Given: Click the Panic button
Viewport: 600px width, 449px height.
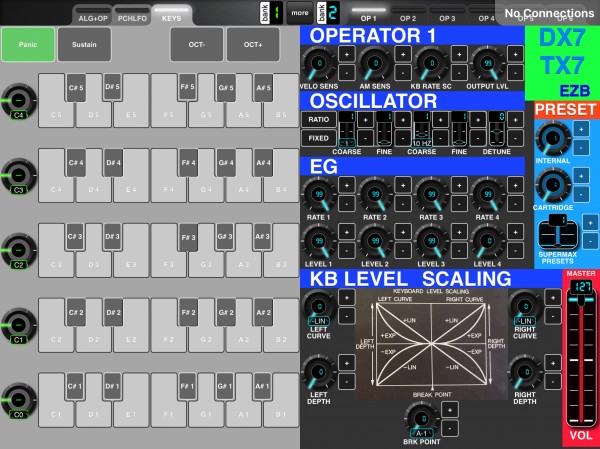Looking at the screenshot, I should [x=28, y=44].
